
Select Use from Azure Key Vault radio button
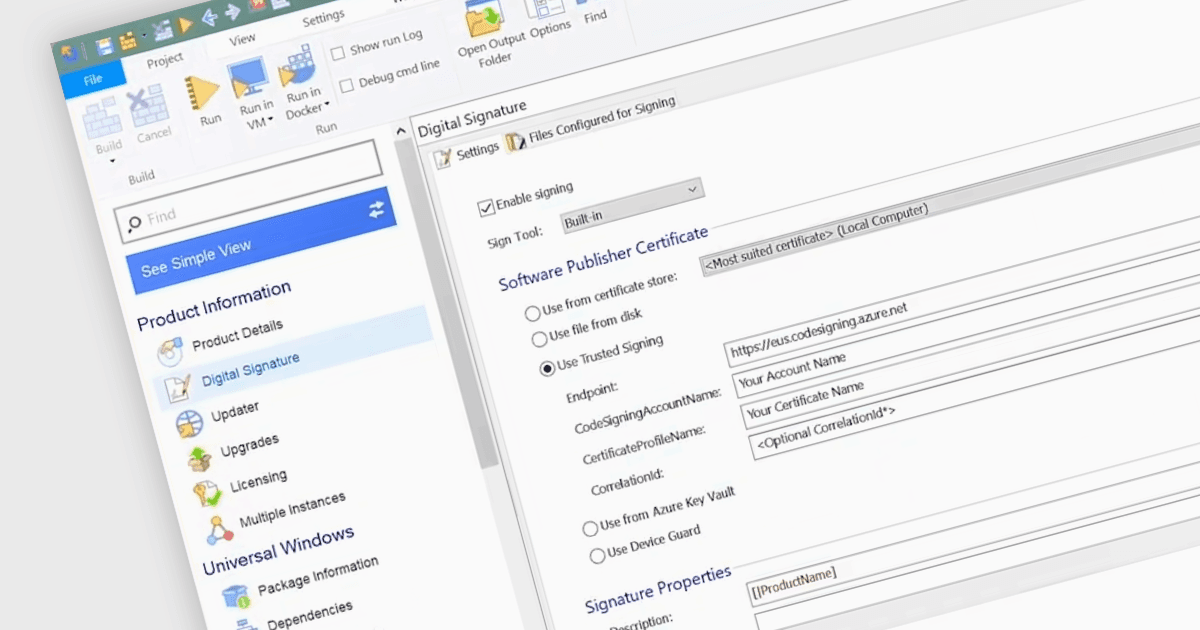[590, 528]
